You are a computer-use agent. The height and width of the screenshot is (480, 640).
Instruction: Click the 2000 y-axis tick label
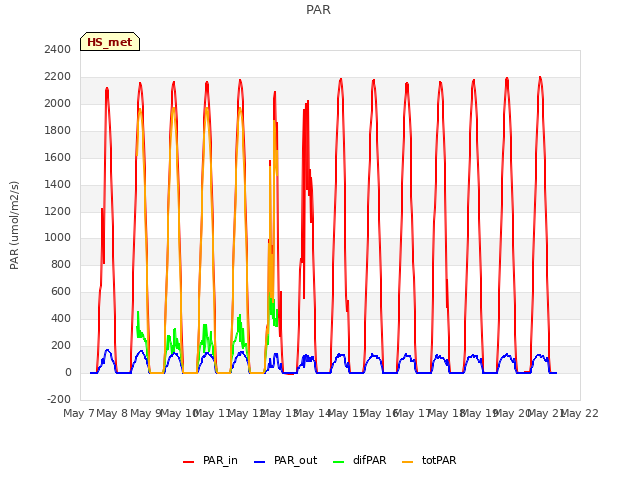[x=58, y=103]
